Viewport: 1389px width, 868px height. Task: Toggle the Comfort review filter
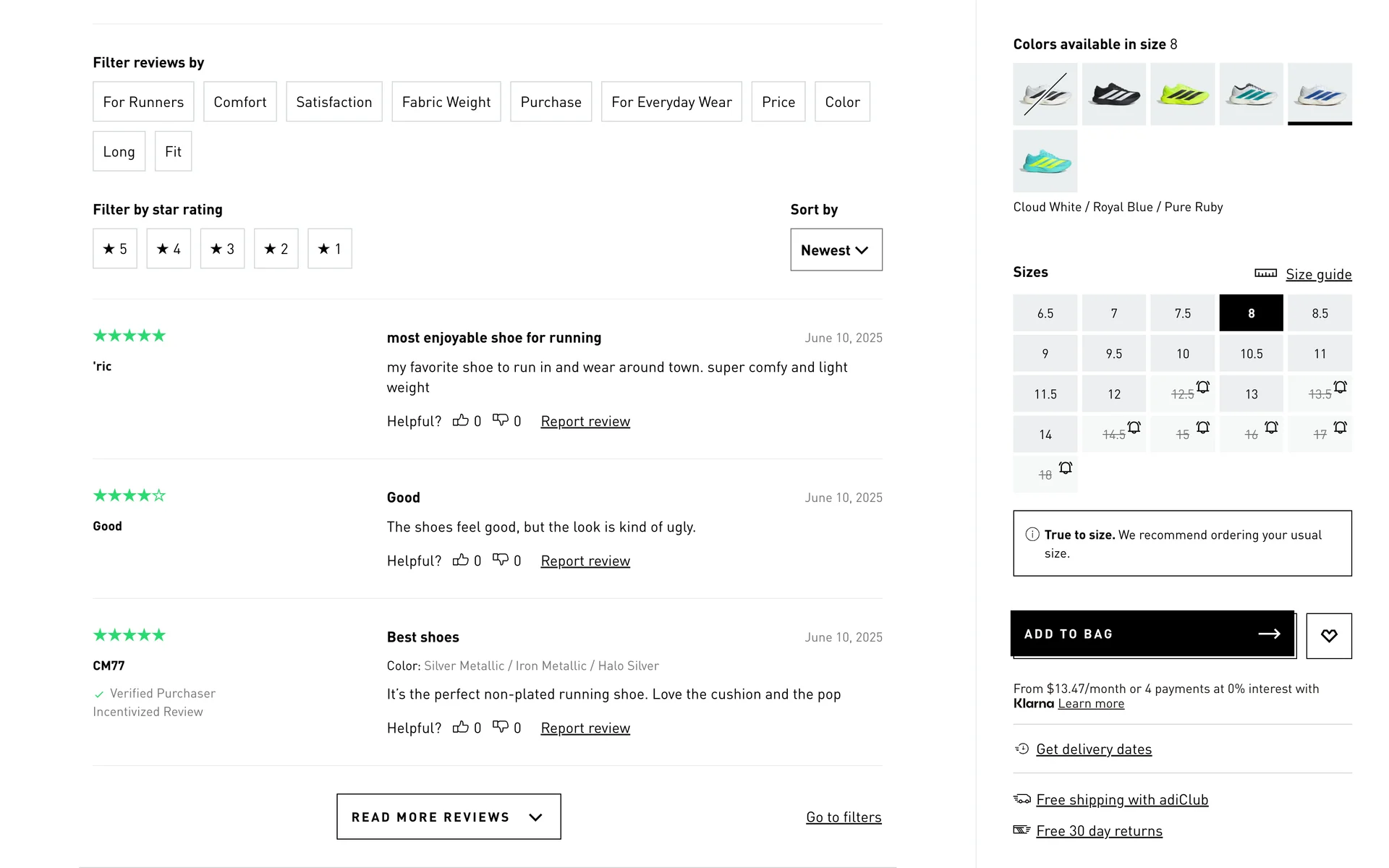click(x=239, y=102)
